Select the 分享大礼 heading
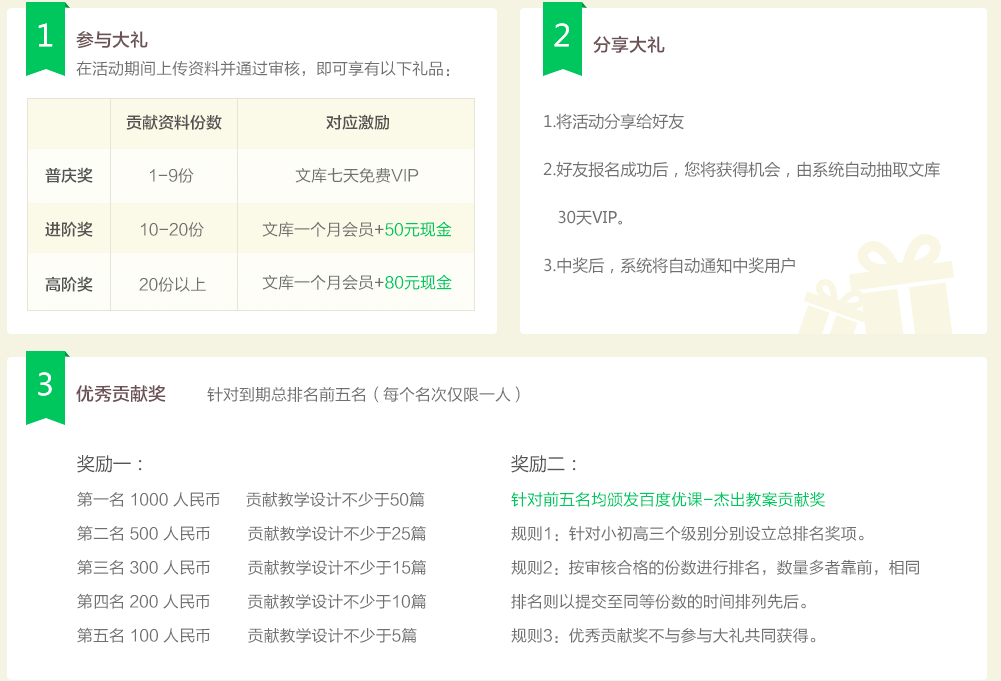Viewport: 1001px width, 681px height. click(x=628, y=45)
